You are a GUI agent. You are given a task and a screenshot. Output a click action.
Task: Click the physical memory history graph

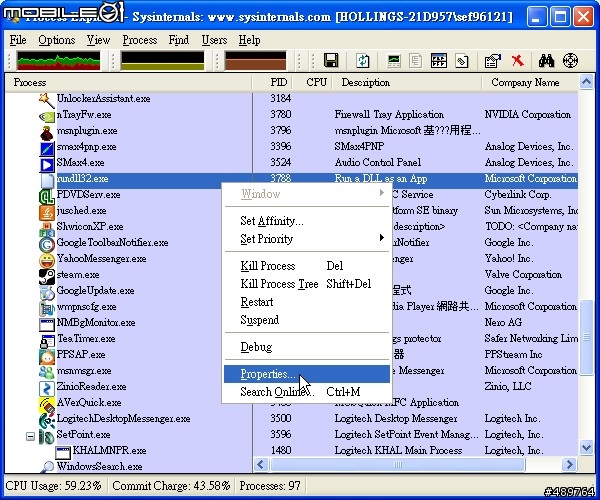(255, 61)
